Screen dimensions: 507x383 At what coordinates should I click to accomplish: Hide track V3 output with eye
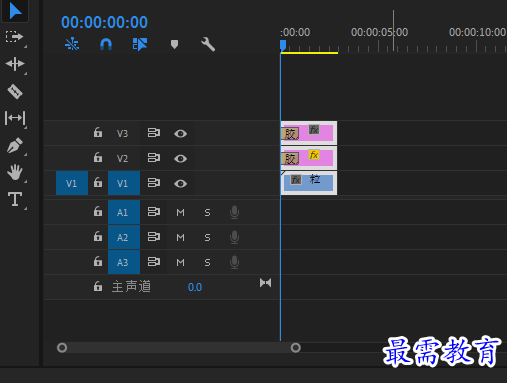click(x=180, y=134)
